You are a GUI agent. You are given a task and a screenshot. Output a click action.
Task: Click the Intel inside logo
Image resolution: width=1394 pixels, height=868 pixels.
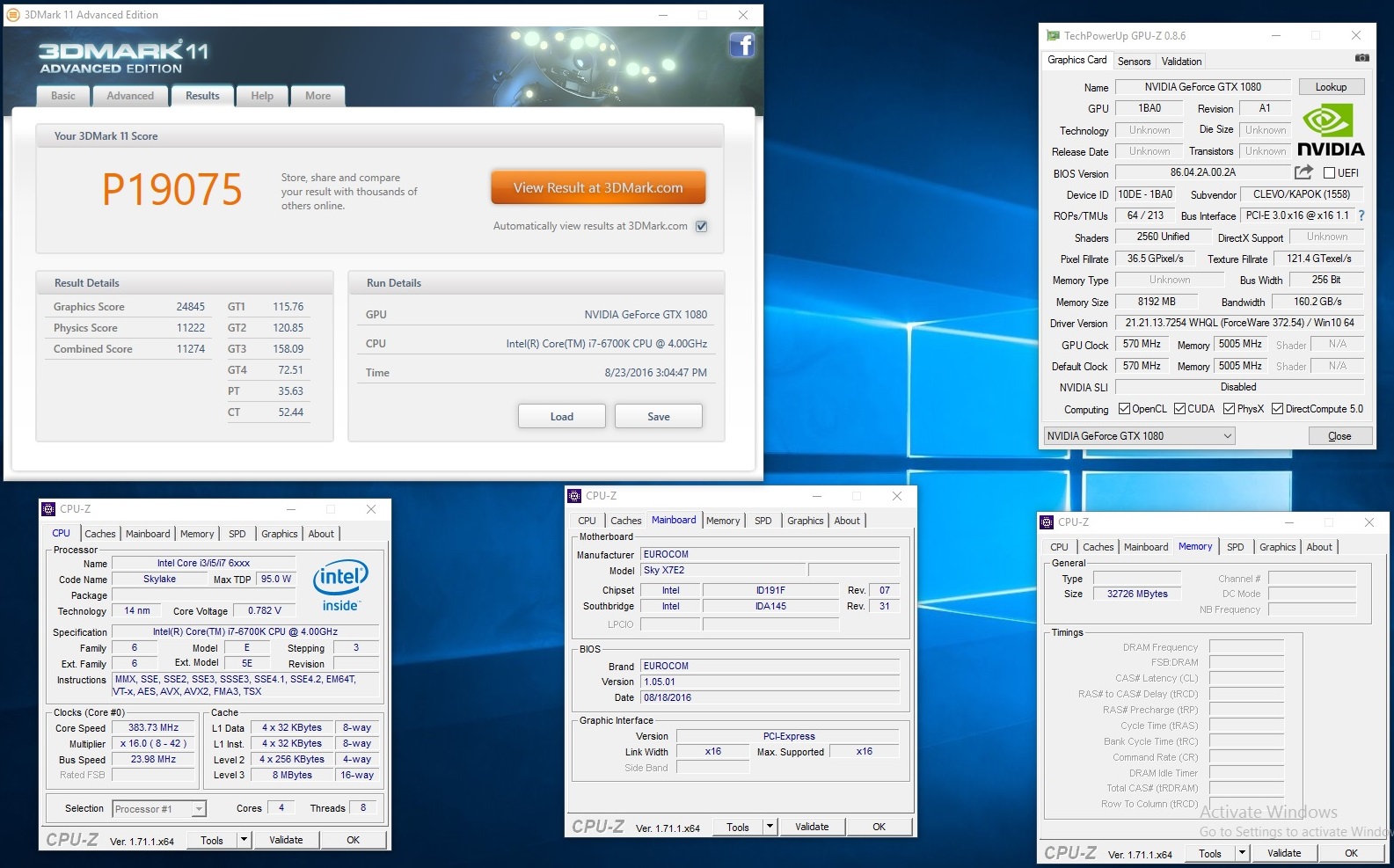(340, 585)
